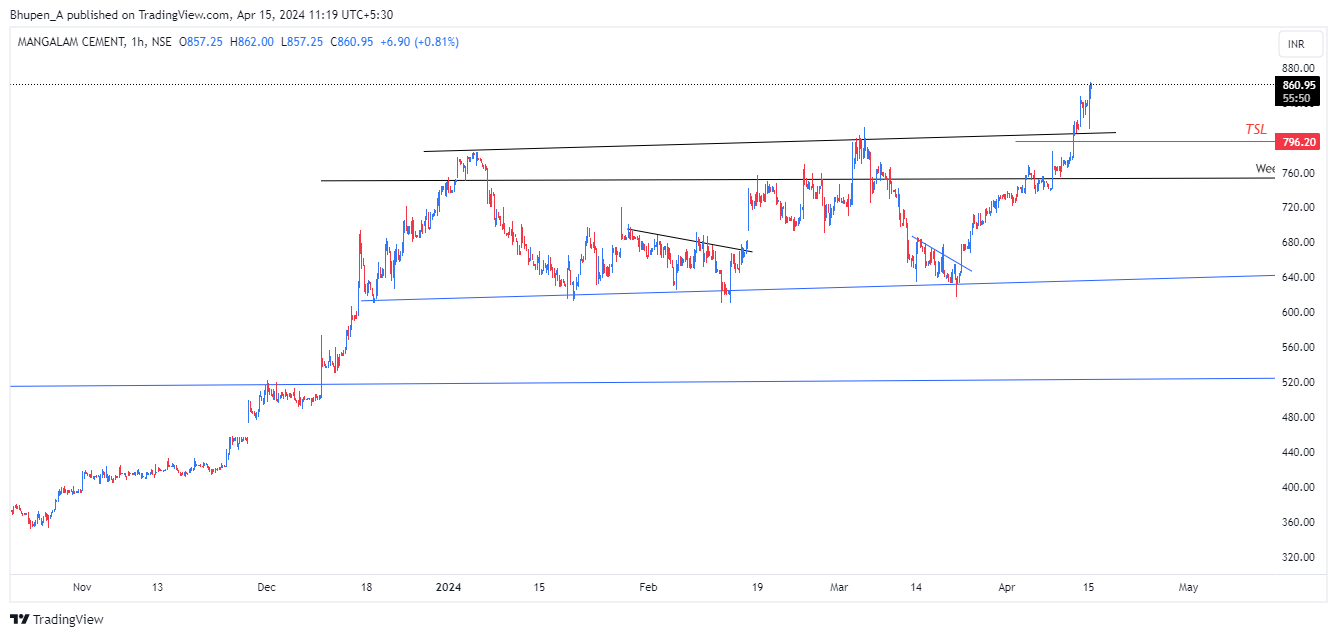The height and width of the screenshot is (637, 1337).
Task: Click the Feb label on time axis
Action: pos(649,588)
